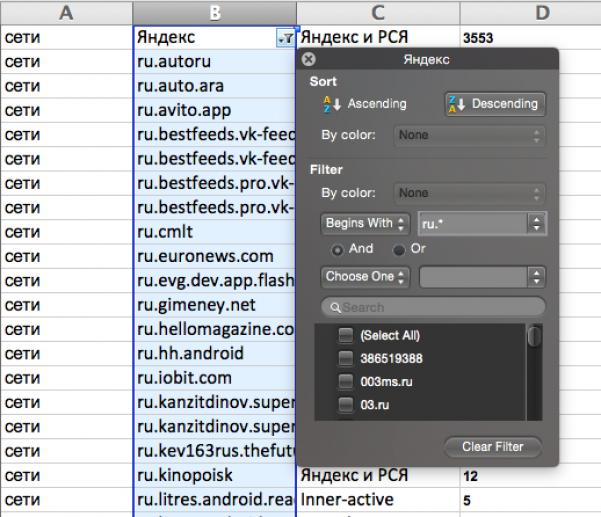Select column D header
Viewport: 601px width, 517px height.
(531, 13)
